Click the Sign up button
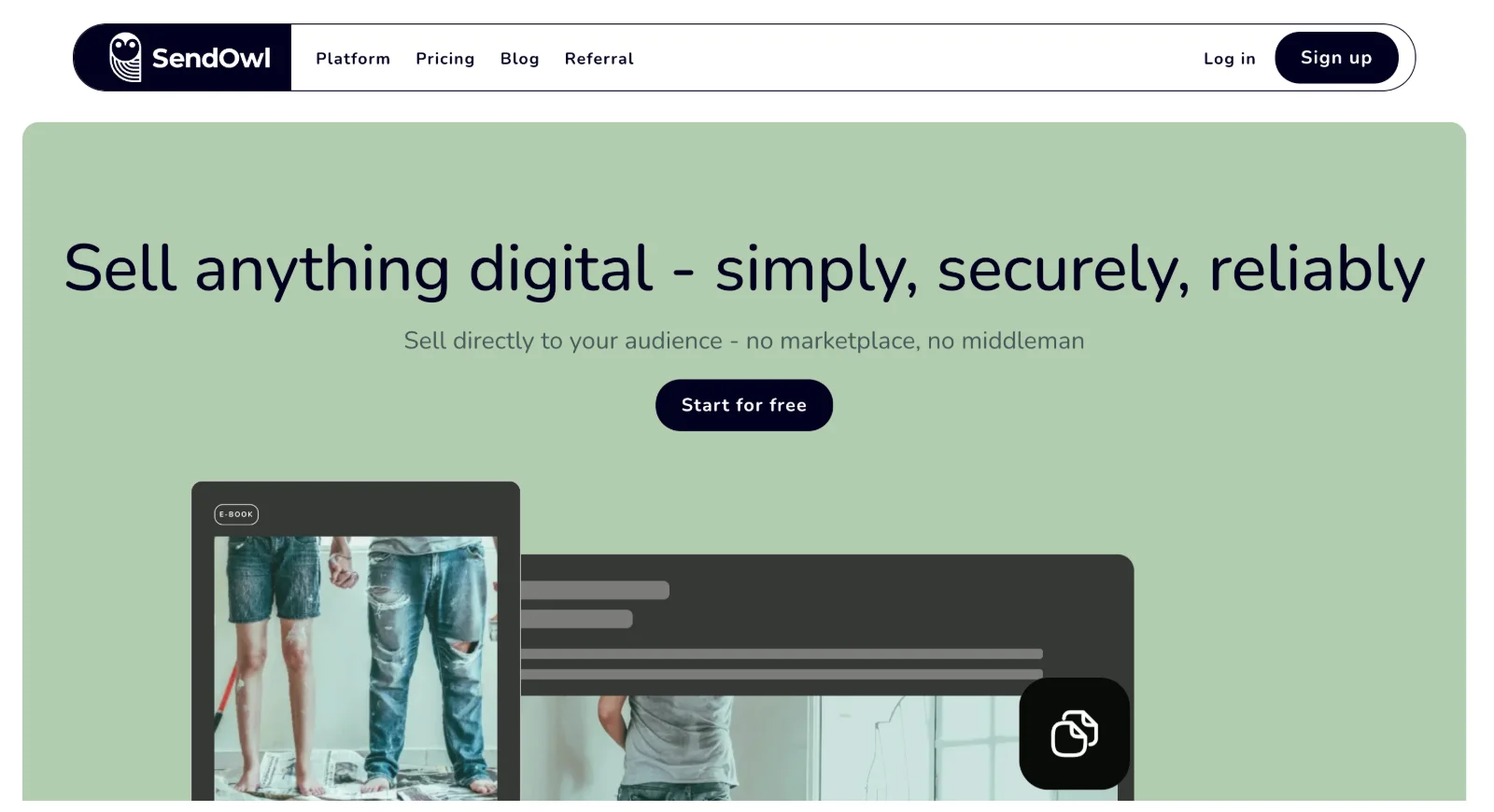 coord(1336,58)
